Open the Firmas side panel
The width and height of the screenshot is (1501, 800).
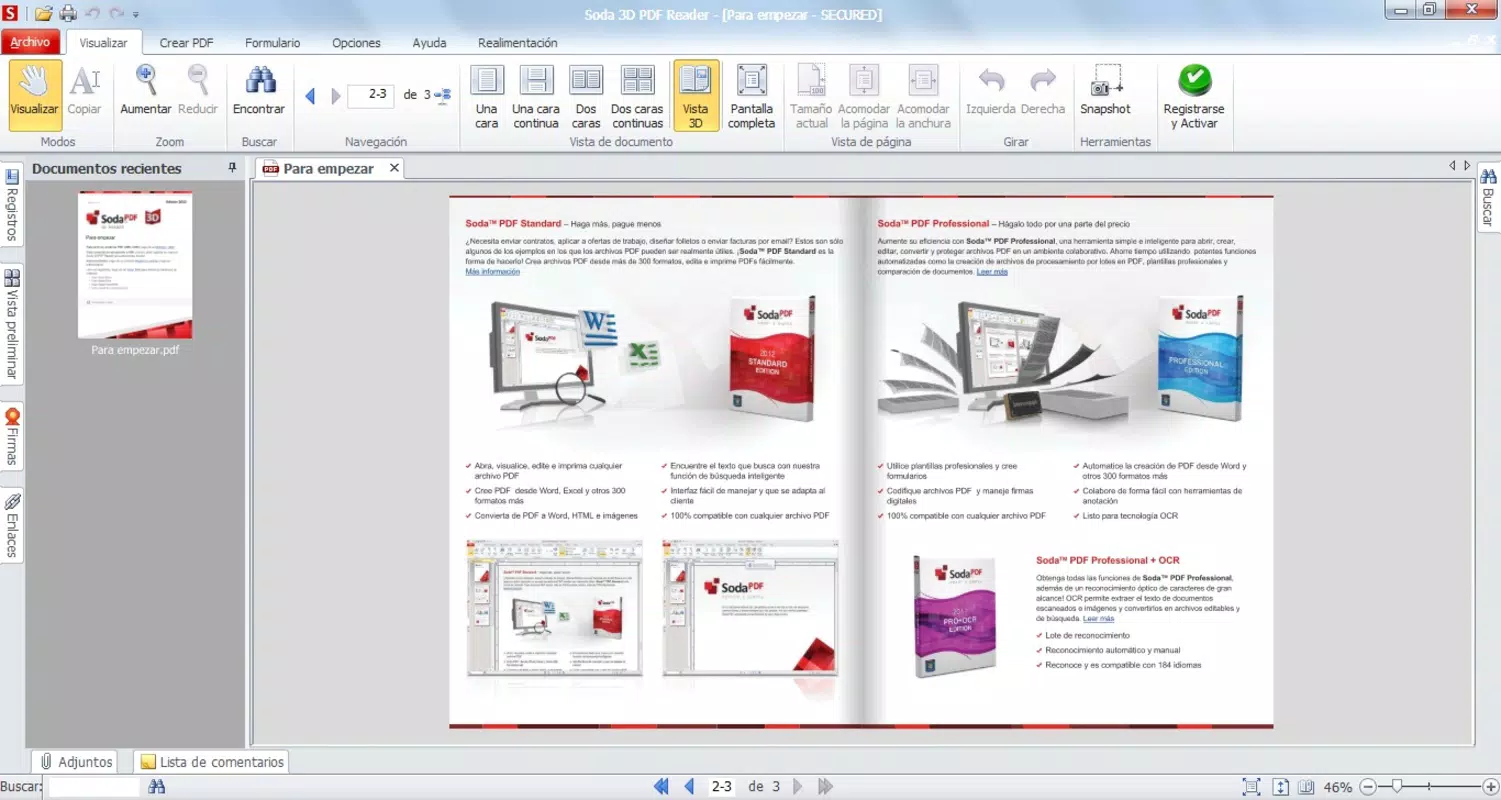[11, 437]
